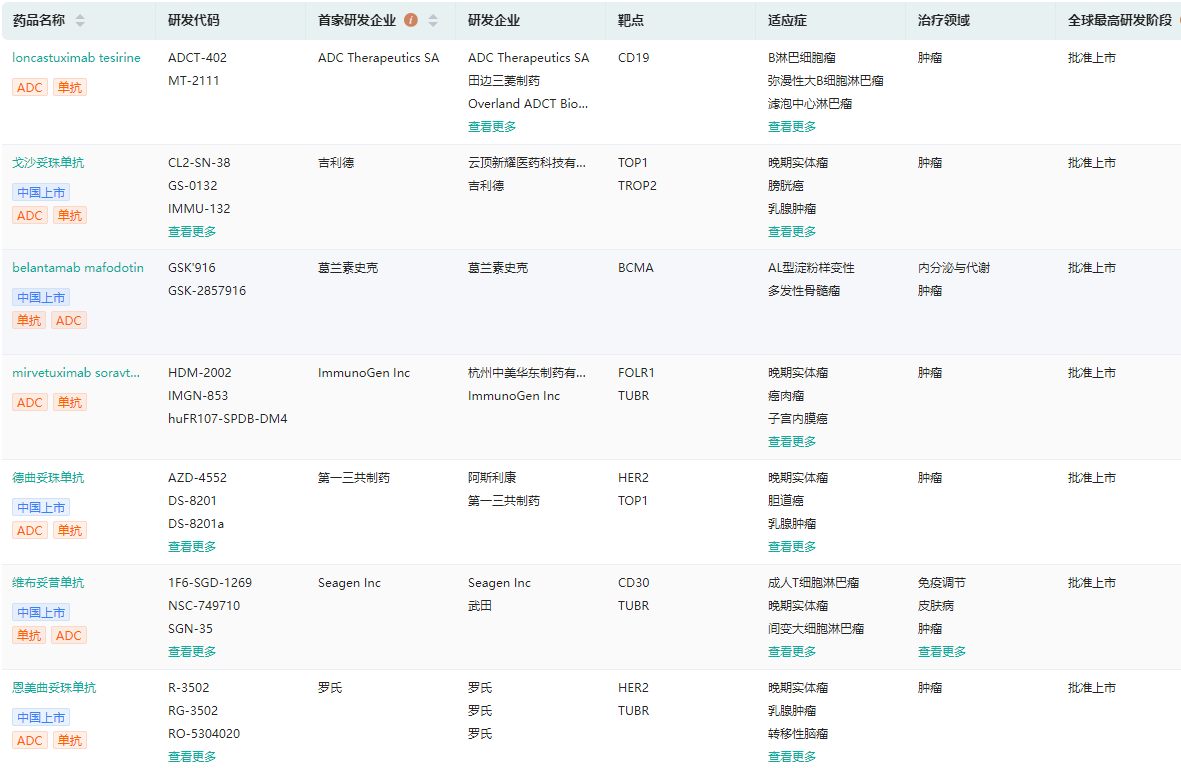Expand 查看更多 under 转移性脑瘤 indications

(792, 756)
